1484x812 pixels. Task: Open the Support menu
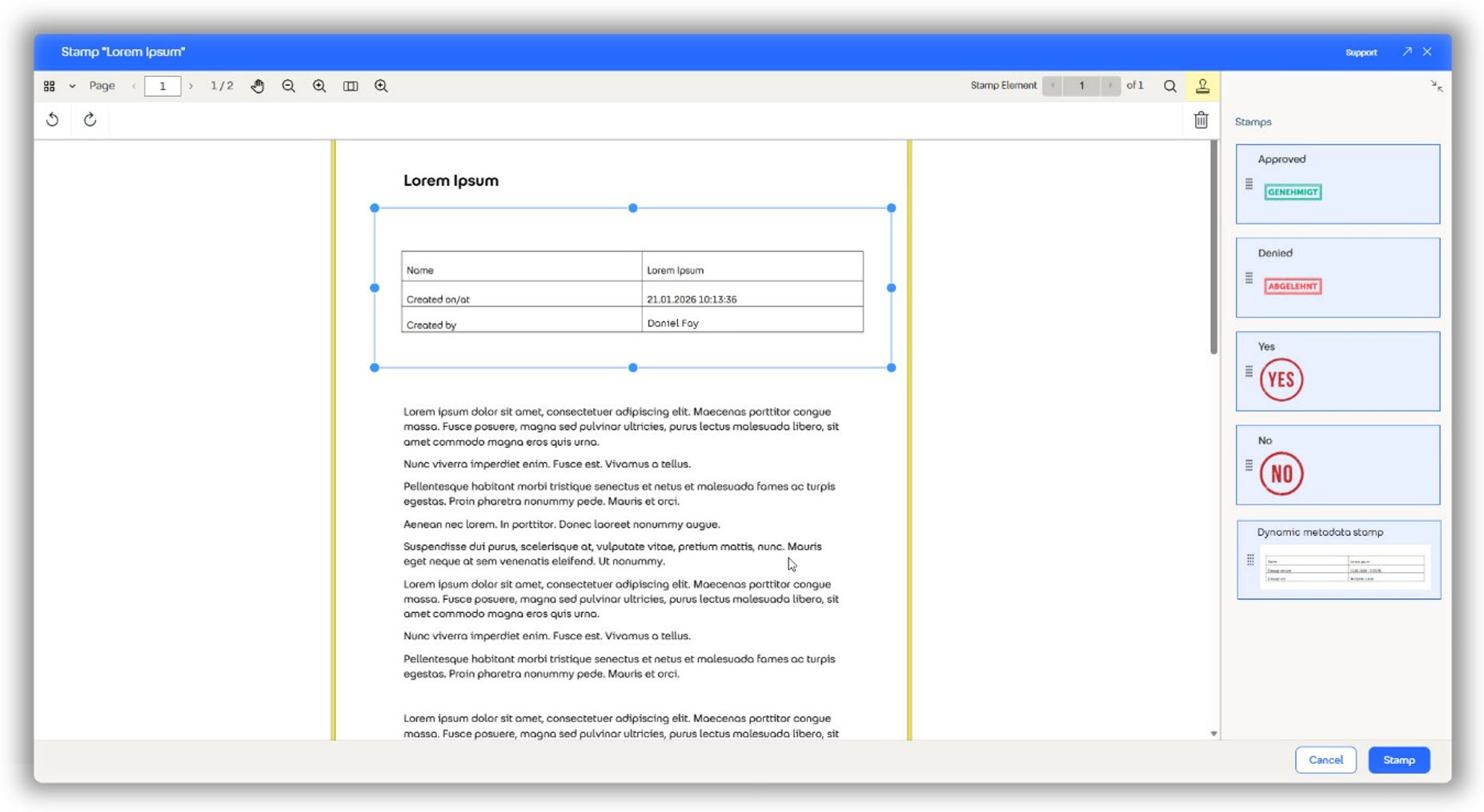(x=1362, y=51)
